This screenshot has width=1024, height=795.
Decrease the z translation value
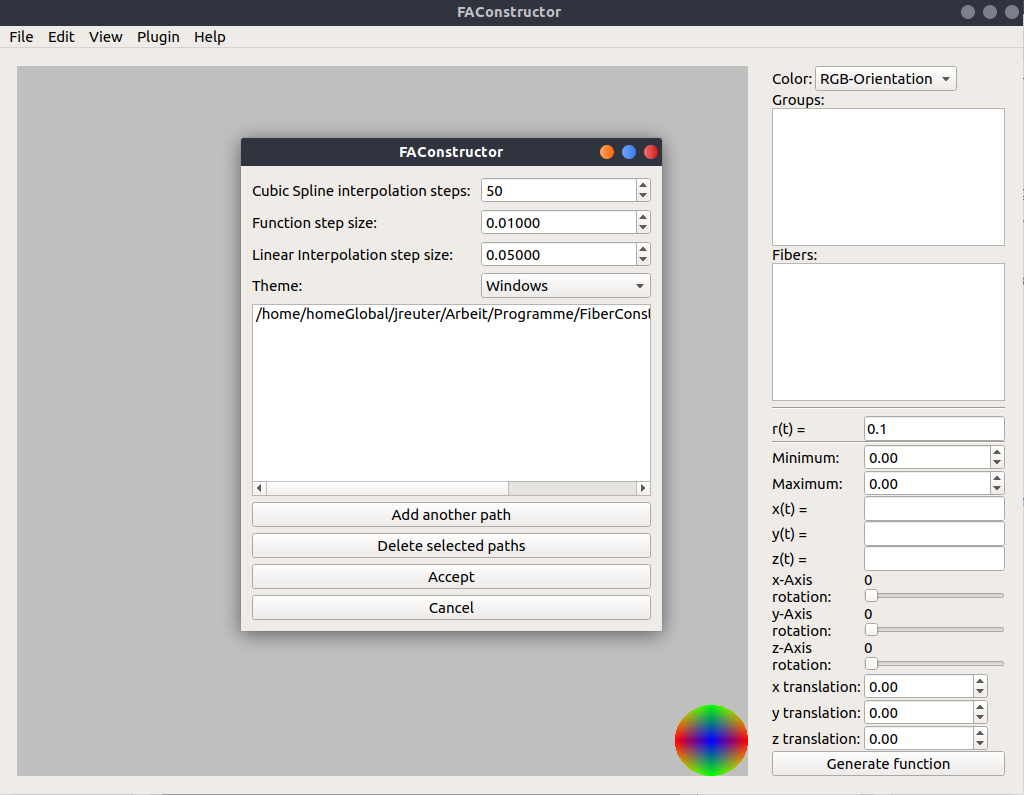tap(980, 745)
